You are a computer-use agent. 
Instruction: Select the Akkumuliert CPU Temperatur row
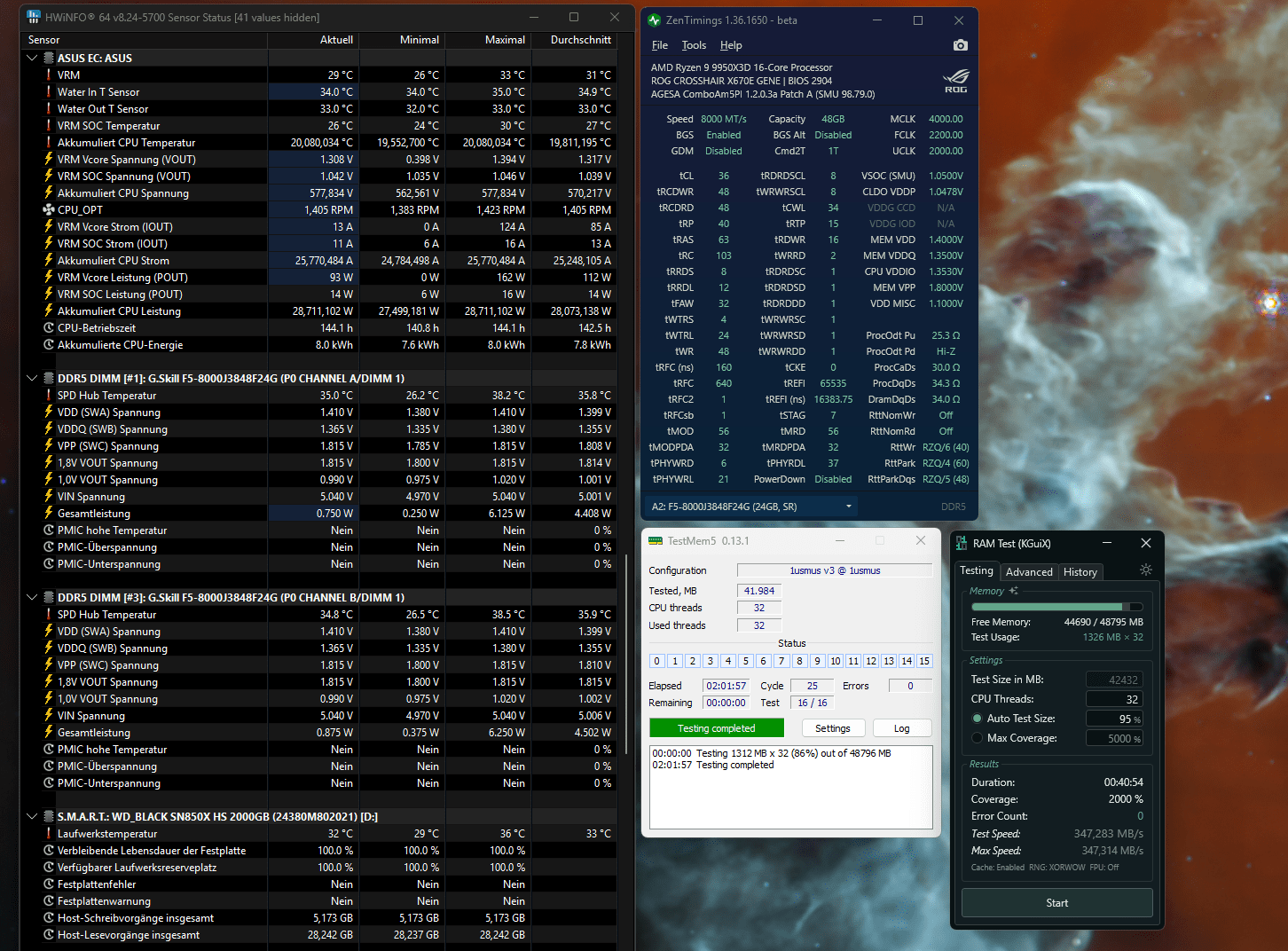tap(320, 143)
